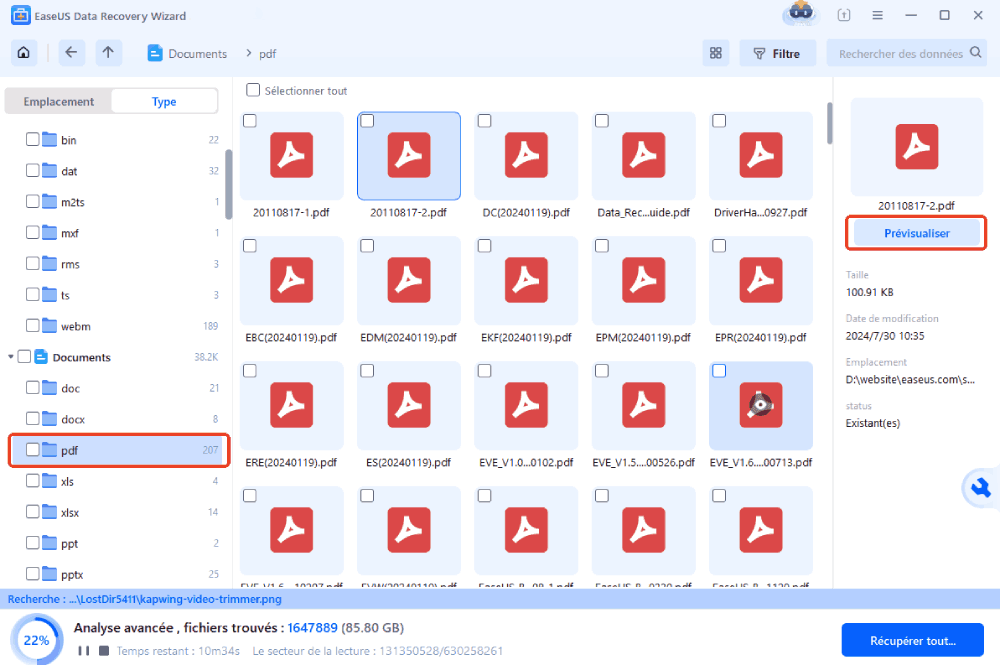Click the file list vertical scrollbar
The height and width of the screenshot is (665, 1000).
829,123
